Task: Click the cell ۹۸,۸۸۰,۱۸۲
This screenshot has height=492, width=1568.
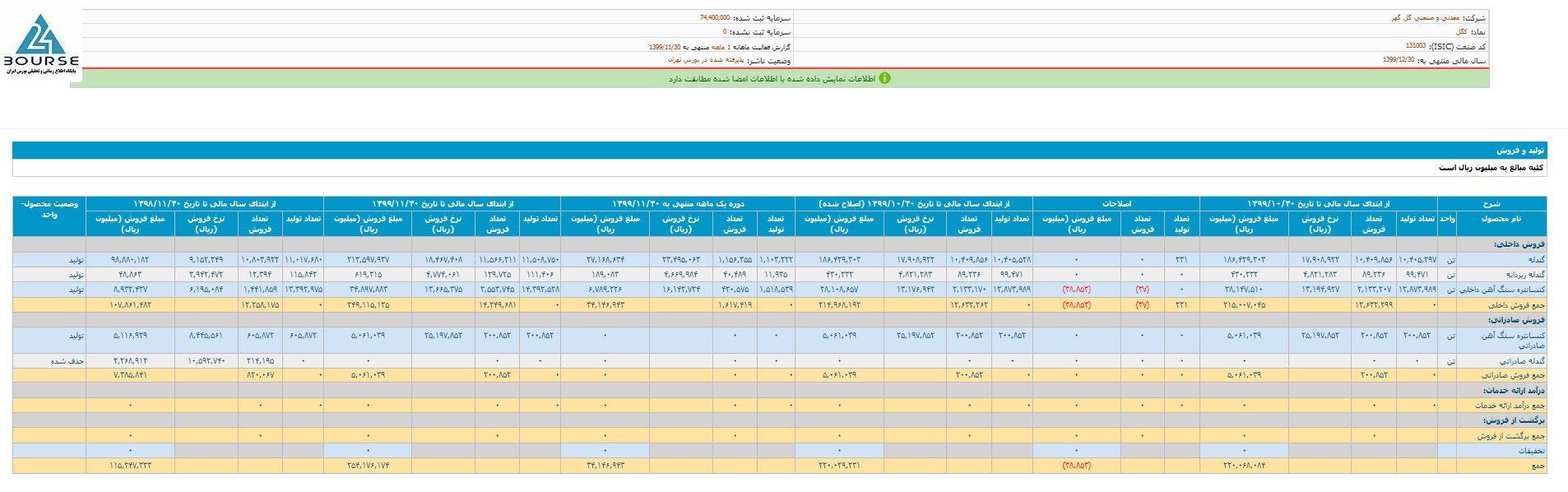Action: click(130, 259)
